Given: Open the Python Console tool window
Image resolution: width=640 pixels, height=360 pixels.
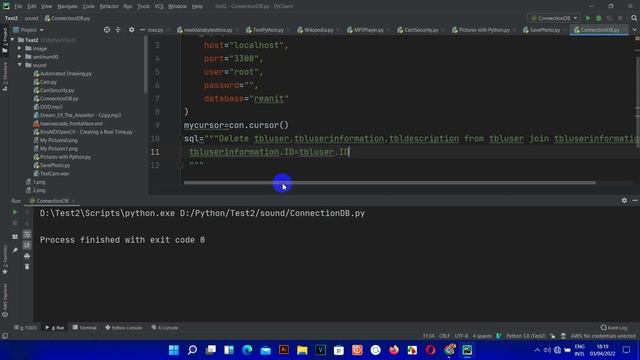Looking at the screenshot, I should tap(124, 327).
